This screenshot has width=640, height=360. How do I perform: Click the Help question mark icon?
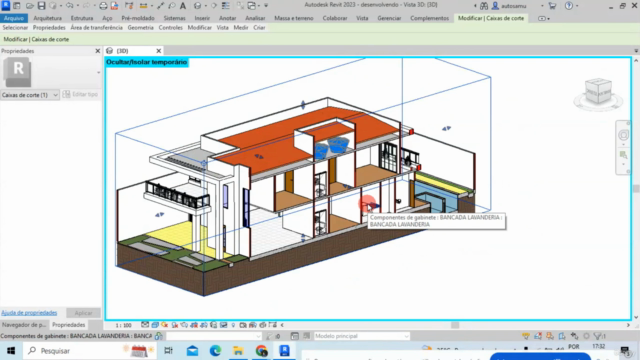coord(569,6)
